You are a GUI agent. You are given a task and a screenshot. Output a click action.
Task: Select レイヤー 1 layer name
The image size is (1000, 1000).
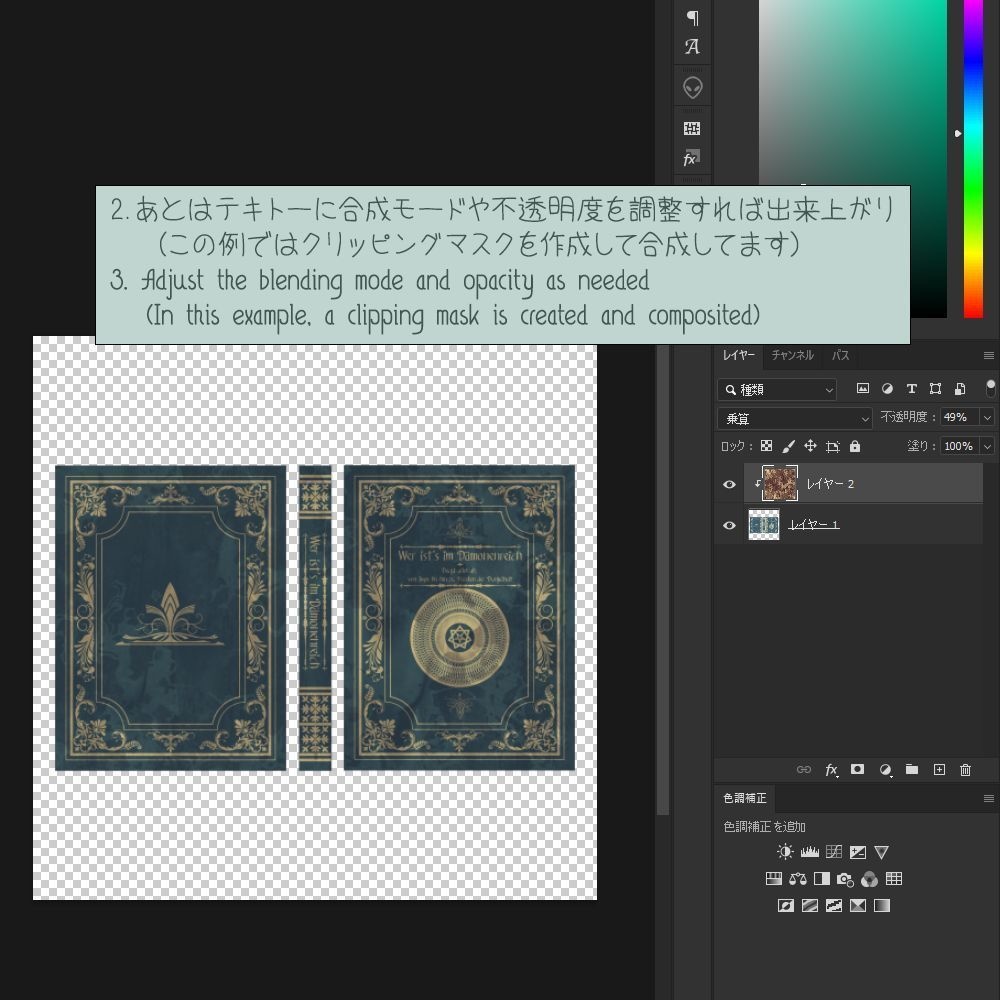tap(814, 525)
